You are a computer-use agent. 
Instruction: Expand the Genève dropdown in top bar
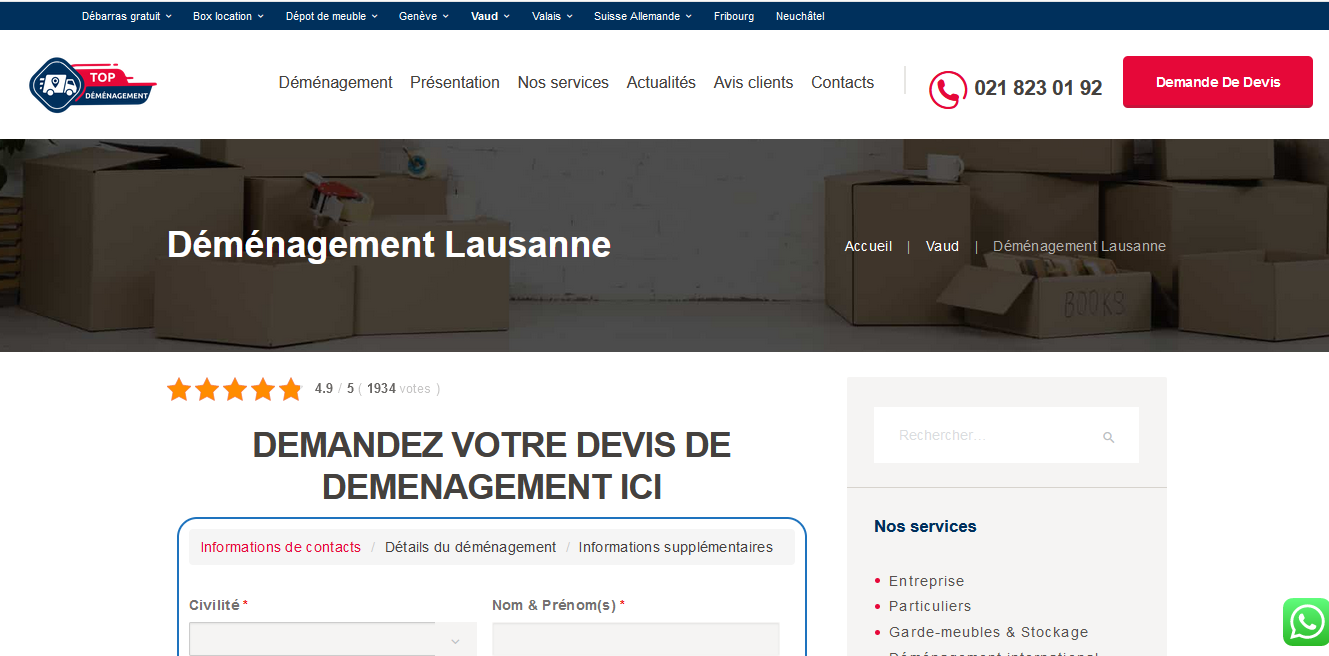click(x=423, y=15)
